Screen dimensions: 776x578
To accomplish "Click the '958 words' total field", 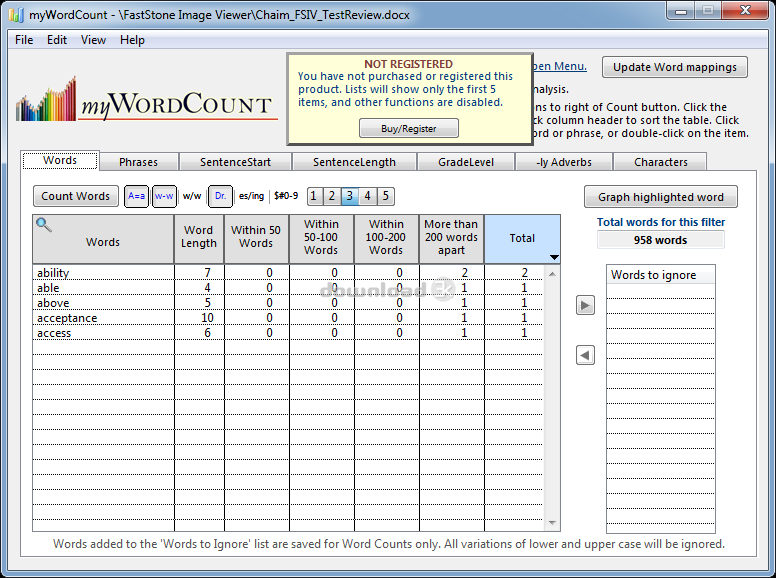I will [x=661, y=240].
